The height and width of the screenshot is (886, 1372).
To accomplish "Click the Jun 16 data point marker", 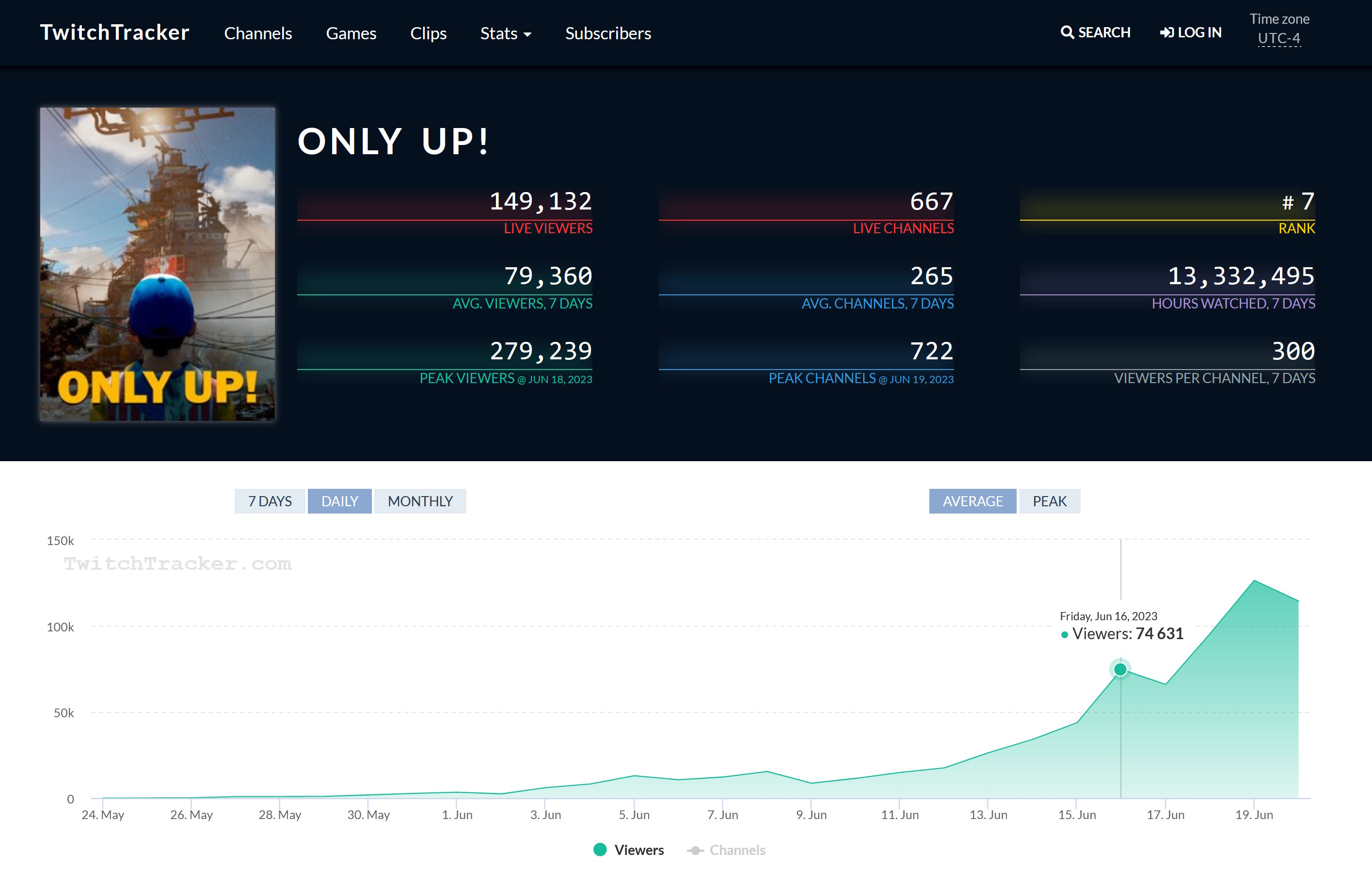I will [1119, 669].
